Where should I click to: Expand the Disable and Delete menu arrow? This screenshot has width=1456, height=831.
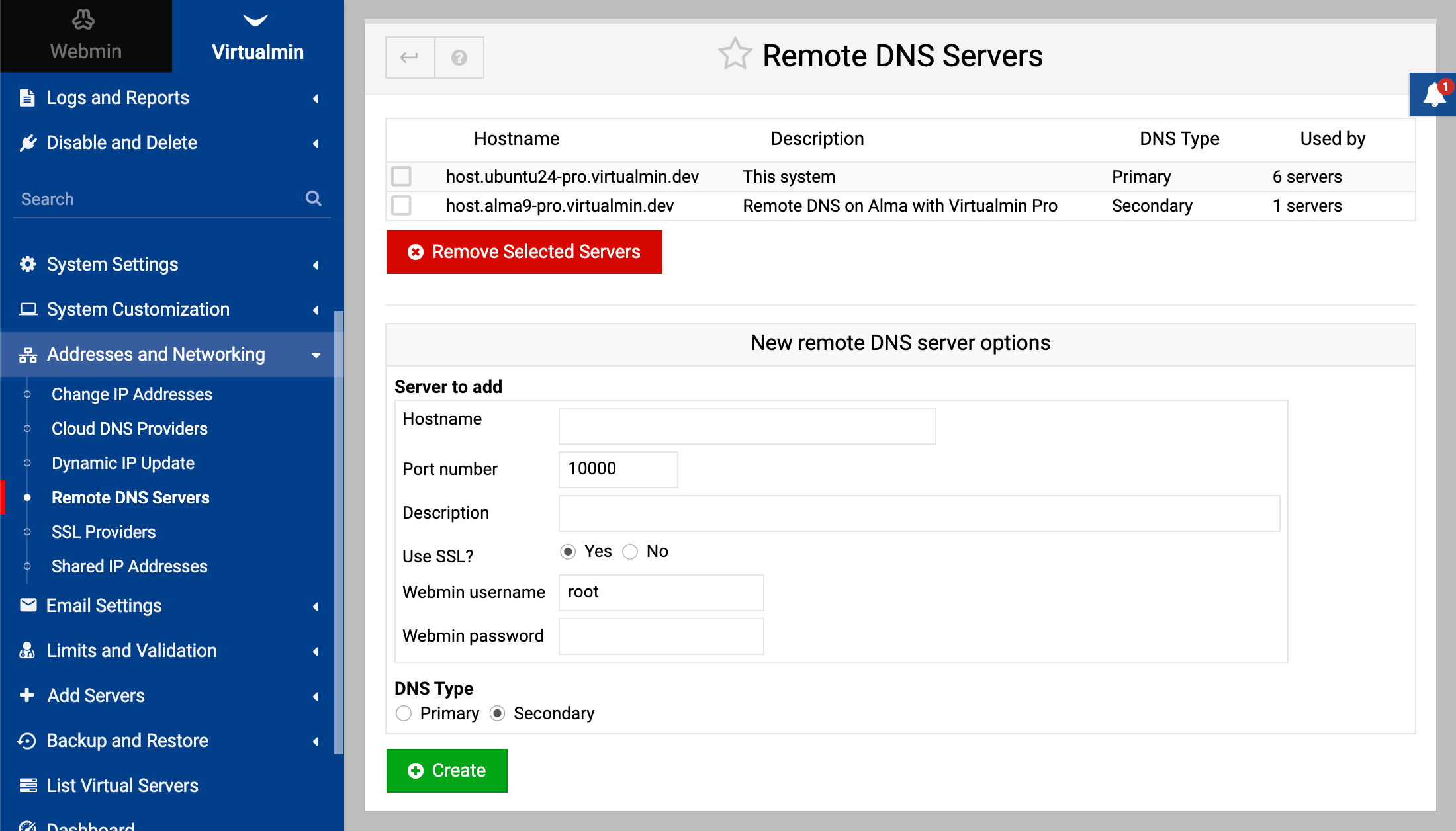pos(316,144)
